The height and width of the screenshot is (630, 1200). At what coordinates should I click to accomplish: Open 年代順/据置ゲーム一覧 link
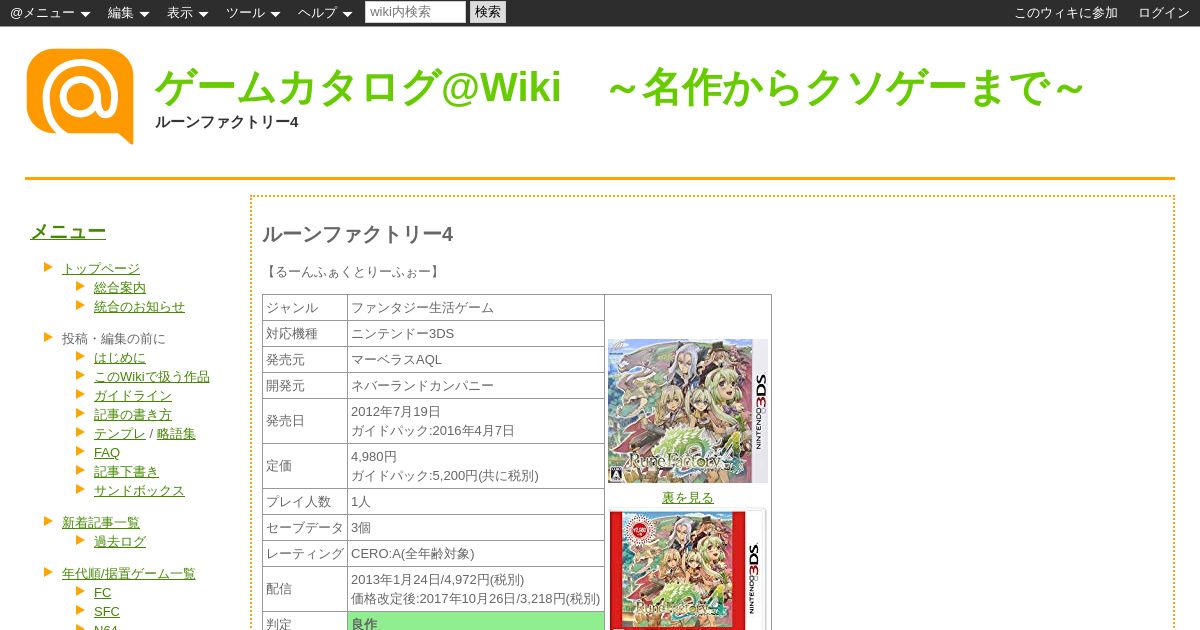(x=129, y=573)
